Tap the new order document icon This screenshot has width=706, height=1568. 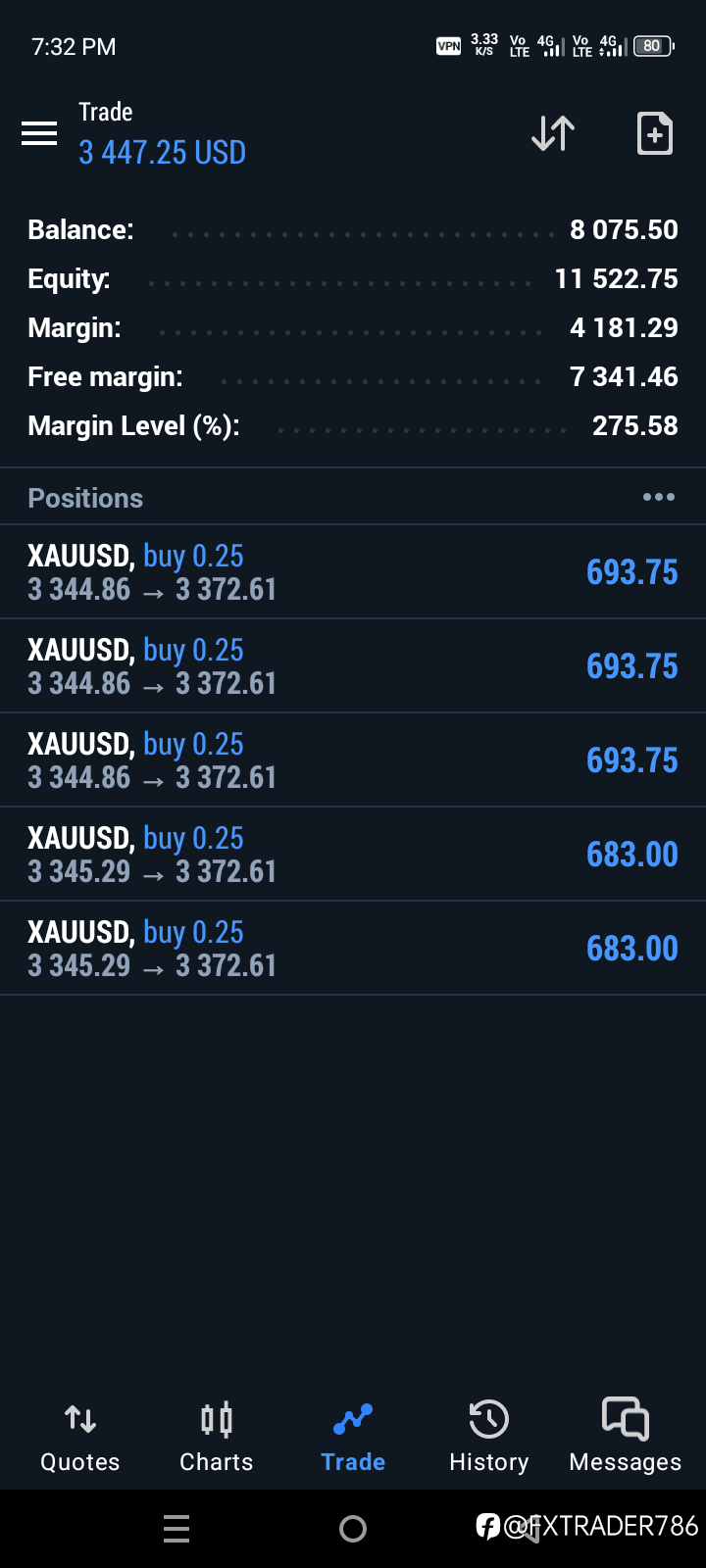point(655,133)
